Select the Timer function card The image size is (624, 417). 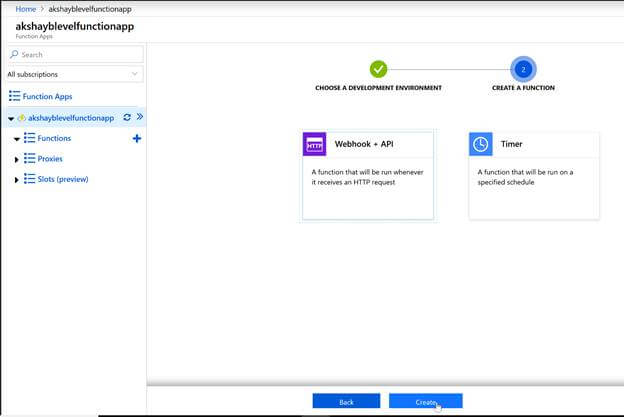pos(534,175)
